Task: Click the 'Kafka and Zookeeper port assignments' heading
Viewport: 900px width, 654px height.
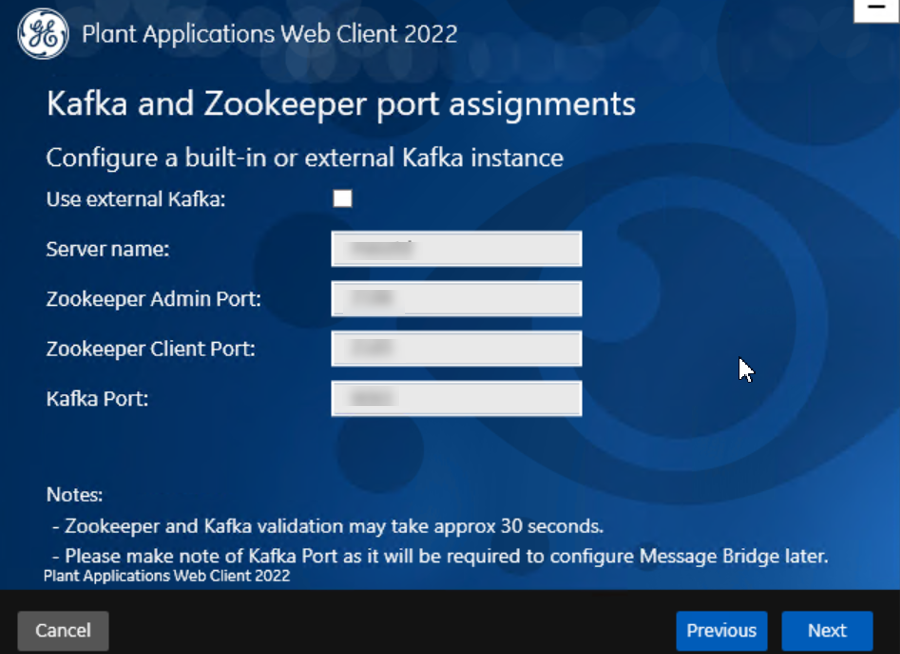Action: point(341,105)
